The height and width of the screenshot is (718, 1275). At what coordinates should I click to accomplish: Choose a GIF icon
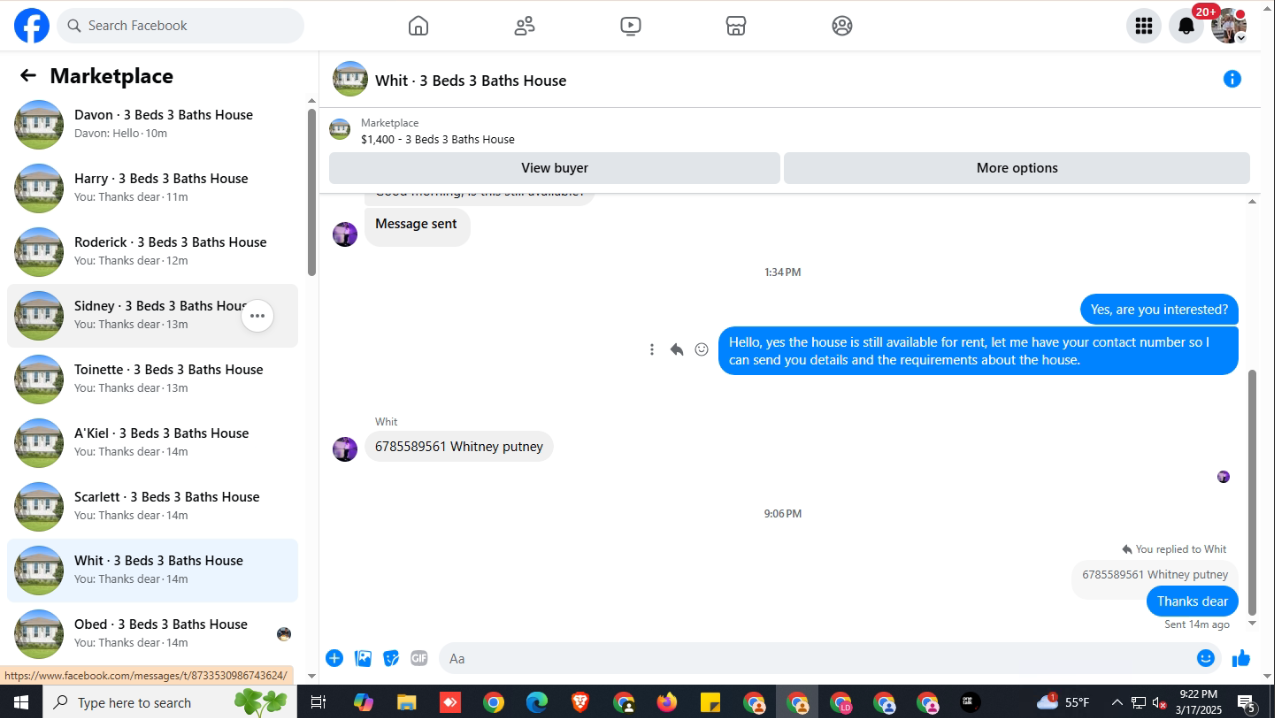click(x=419, y=658)
